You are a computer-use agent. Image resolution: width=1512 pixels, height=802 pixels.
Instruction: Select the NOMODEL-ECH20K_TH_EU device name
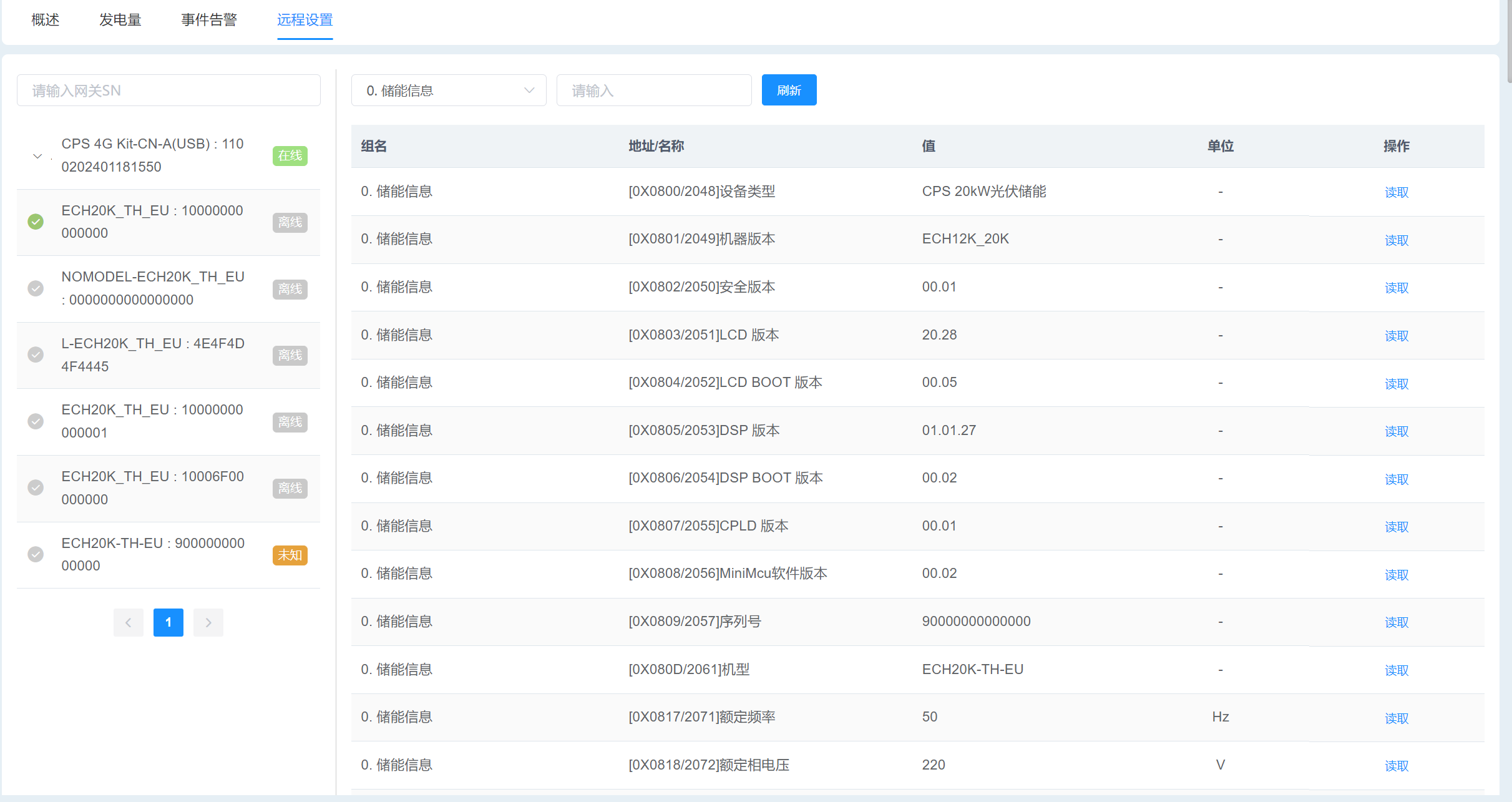[x=153, y=288]
